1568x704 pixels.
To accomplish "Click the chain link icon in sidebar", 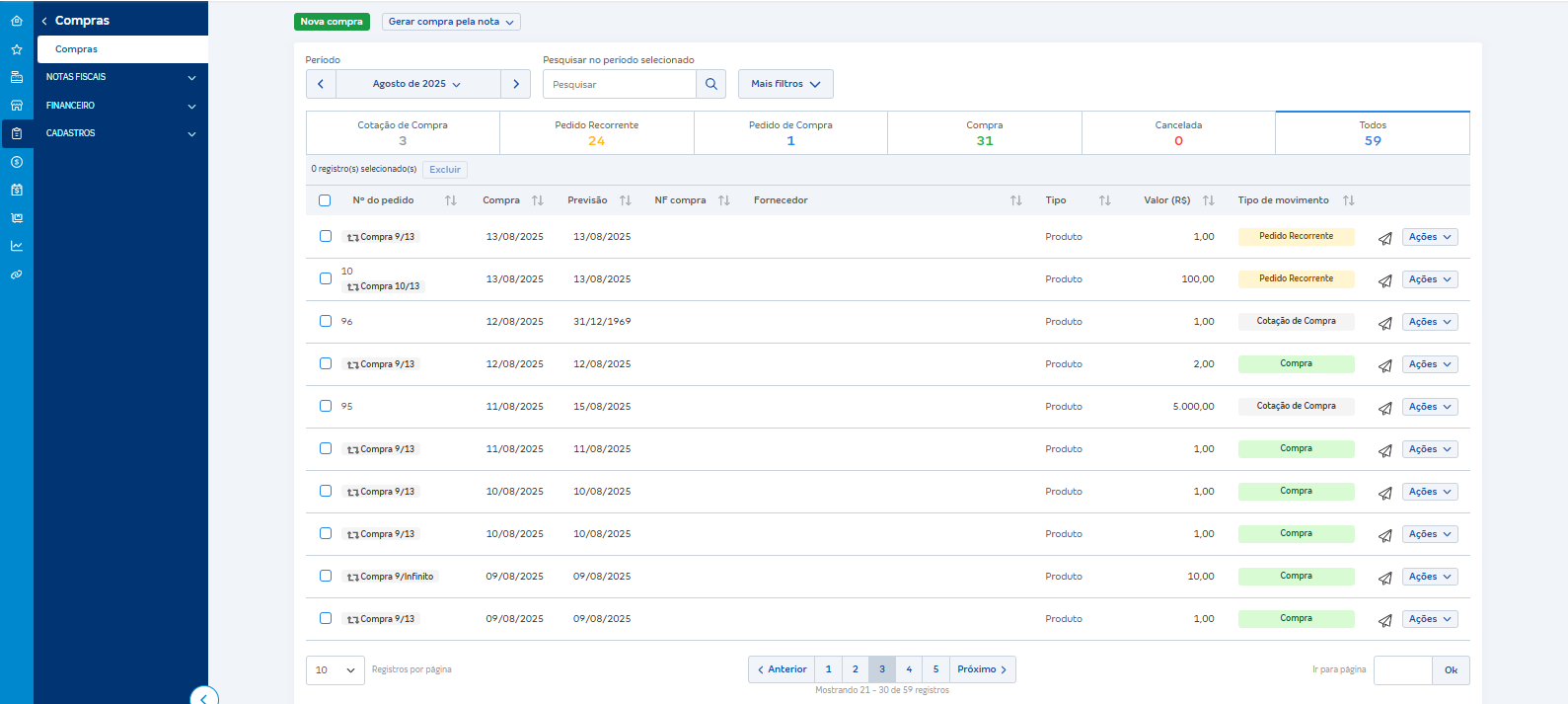I will [x=17, y=274].
